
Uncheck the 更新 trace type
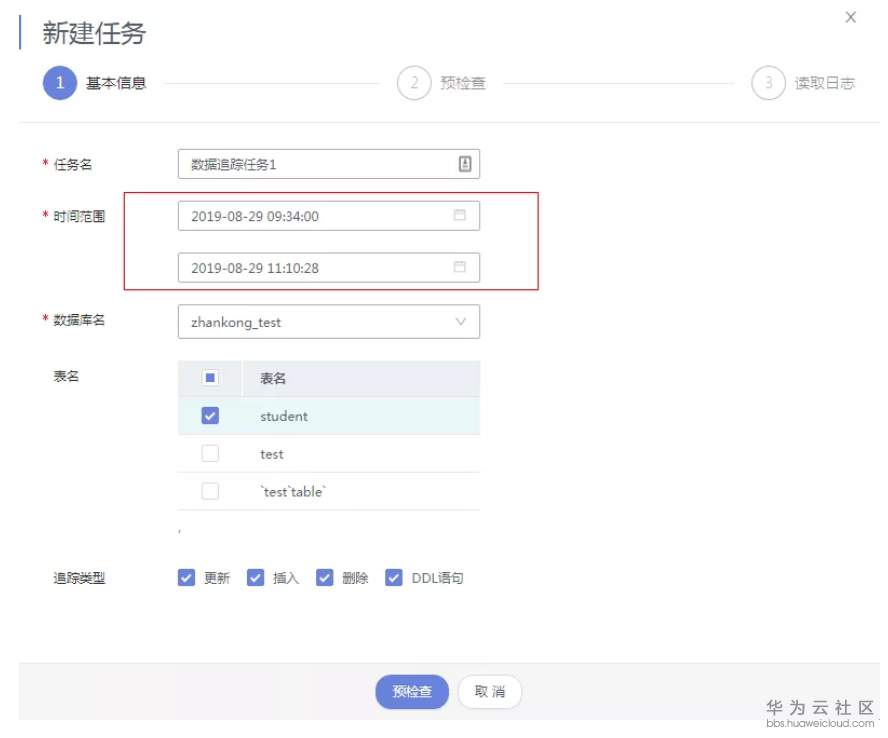tap(186, 577)
